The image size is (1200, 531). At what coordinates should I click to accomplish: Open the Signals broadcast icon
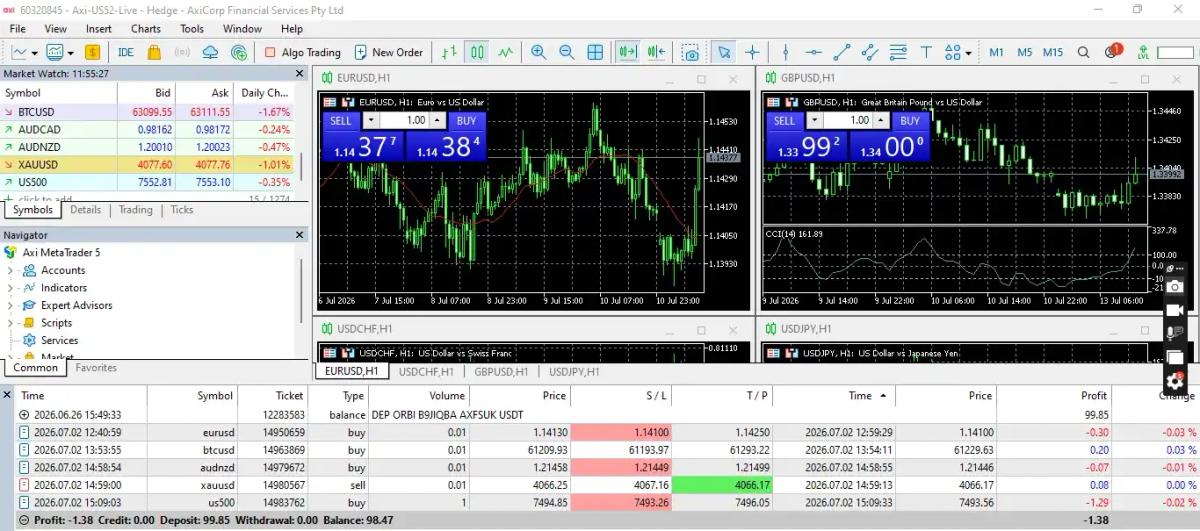point(182,52)
